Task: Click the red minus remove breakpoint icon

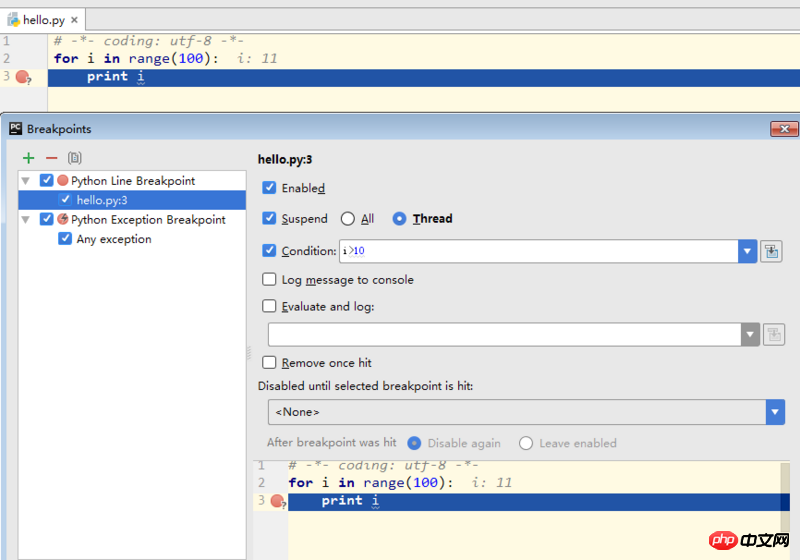Action: coord(52,158)
